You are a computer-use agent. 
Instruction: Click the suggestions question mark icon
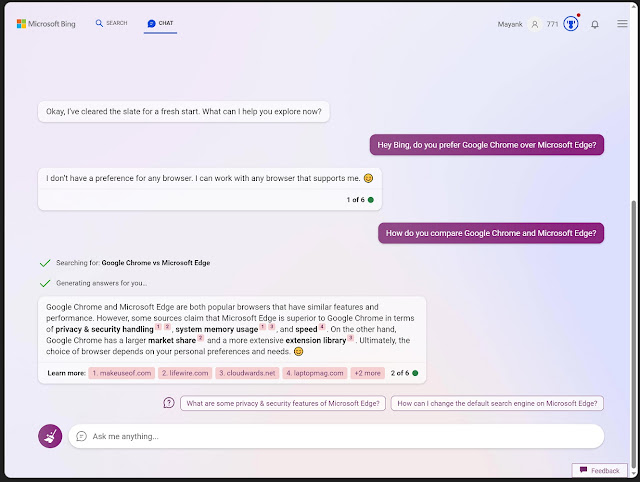169,403
